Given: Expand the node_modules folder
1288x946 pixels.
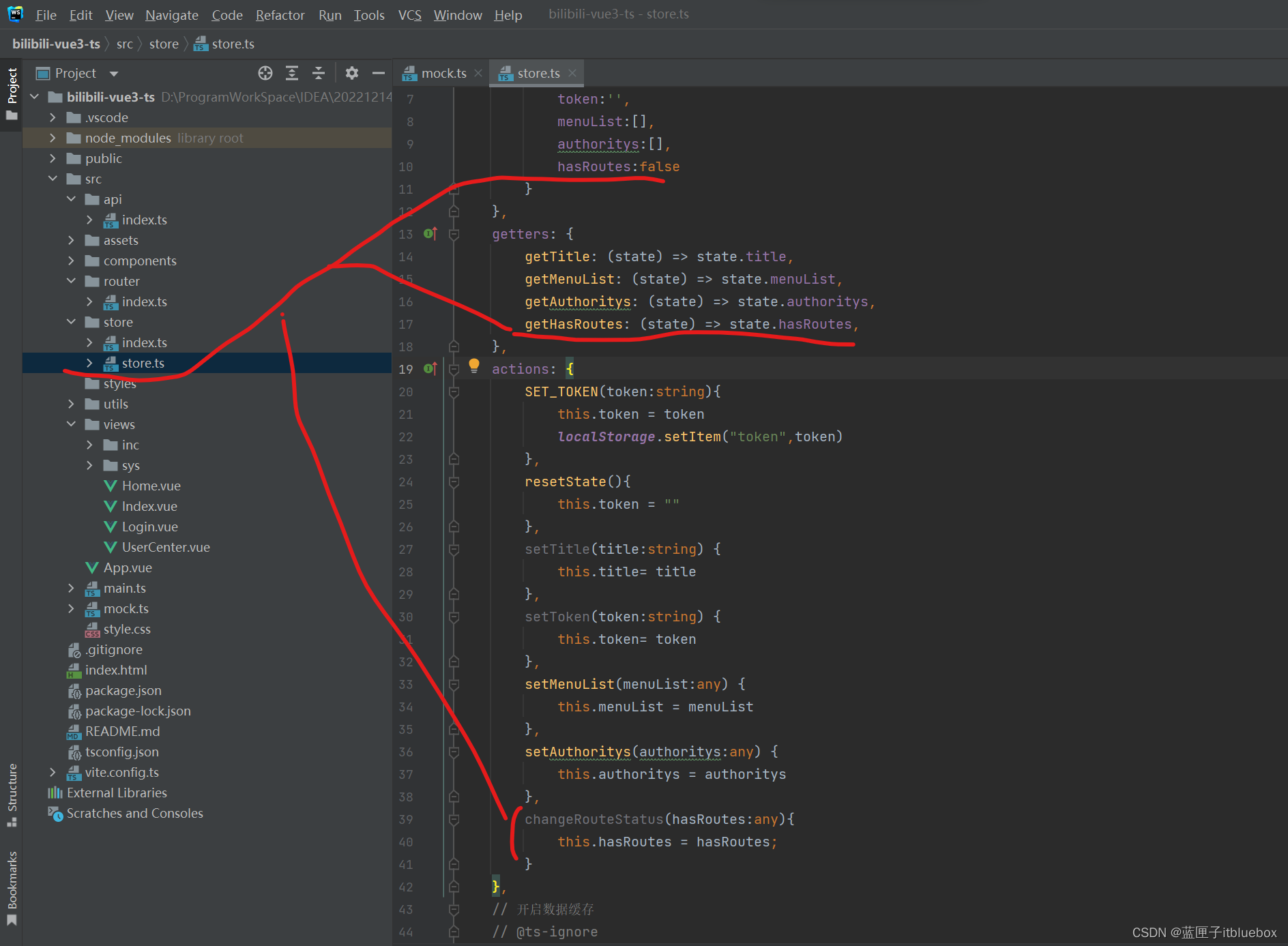Looking at the screenshot, I should click(53, 138).
